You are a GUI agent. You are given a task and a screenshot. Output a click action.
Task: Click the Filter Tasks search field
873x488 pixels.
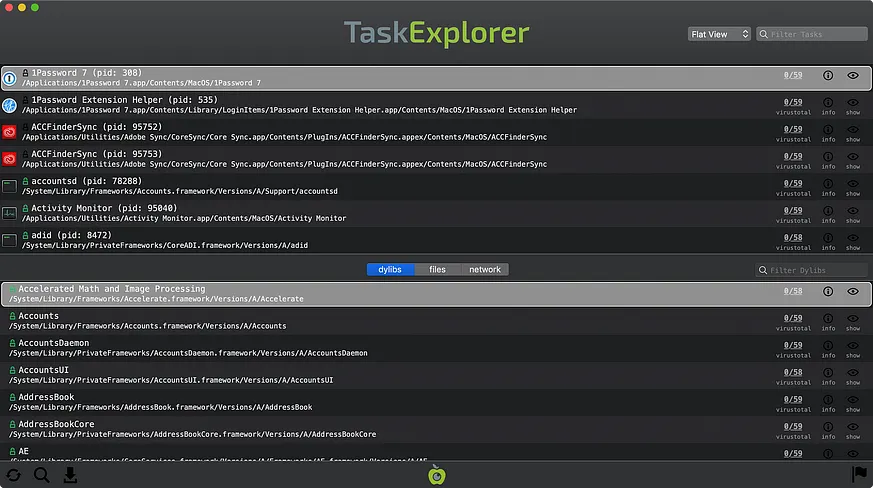coord(812,35)
